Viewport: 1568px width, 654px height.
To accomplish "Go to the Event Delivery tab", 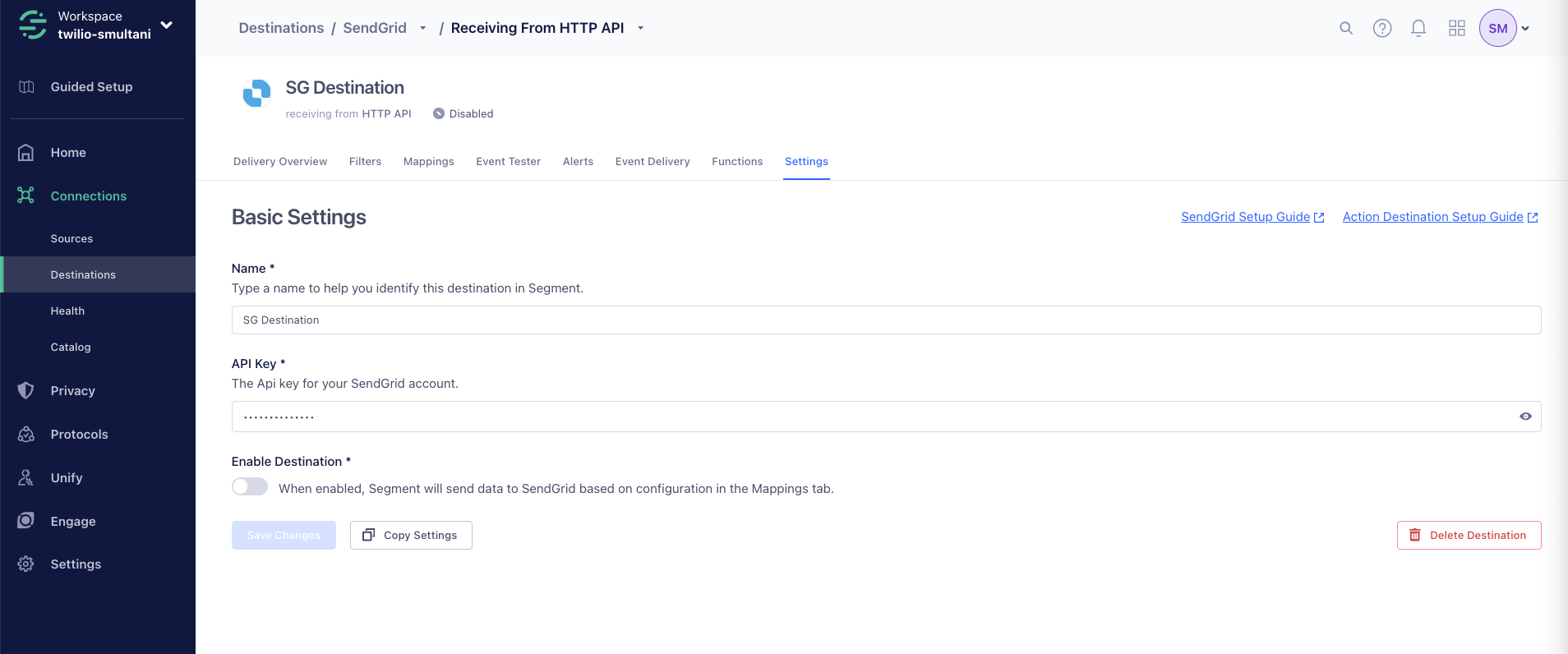I will pos(653,162).
